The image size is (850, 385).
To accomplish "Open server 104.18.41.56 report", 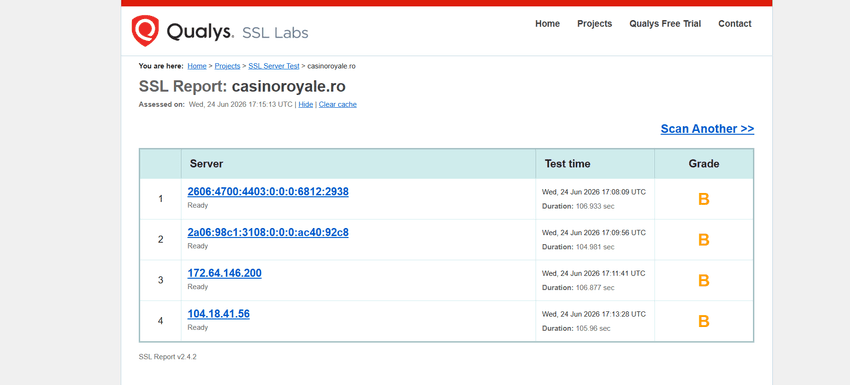I will pos(218,313).
